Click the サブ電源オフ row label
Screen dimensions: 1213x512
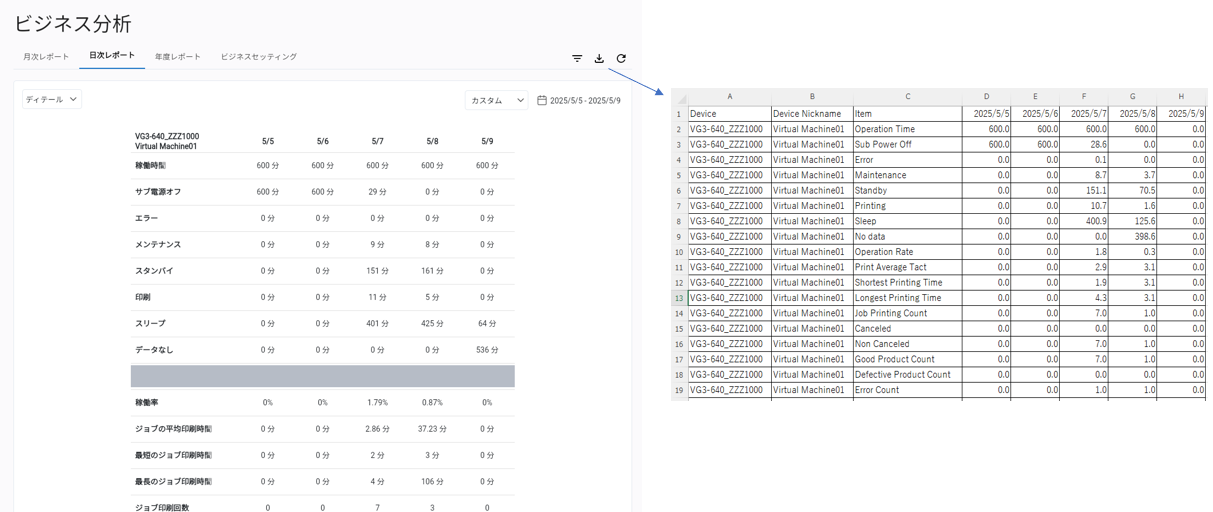click(x=159, y=192)
